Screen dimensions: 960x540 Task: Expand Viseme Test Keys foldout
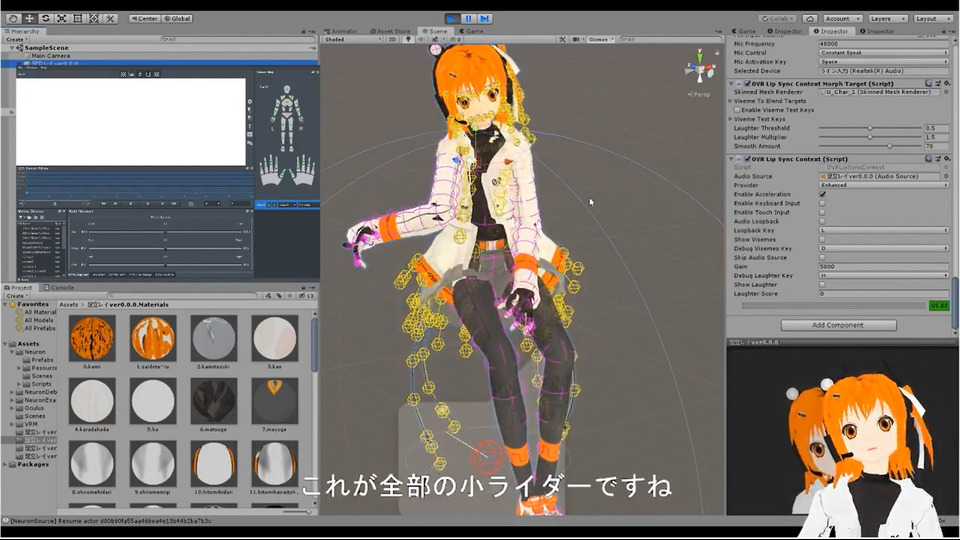[x=730, y=119]
